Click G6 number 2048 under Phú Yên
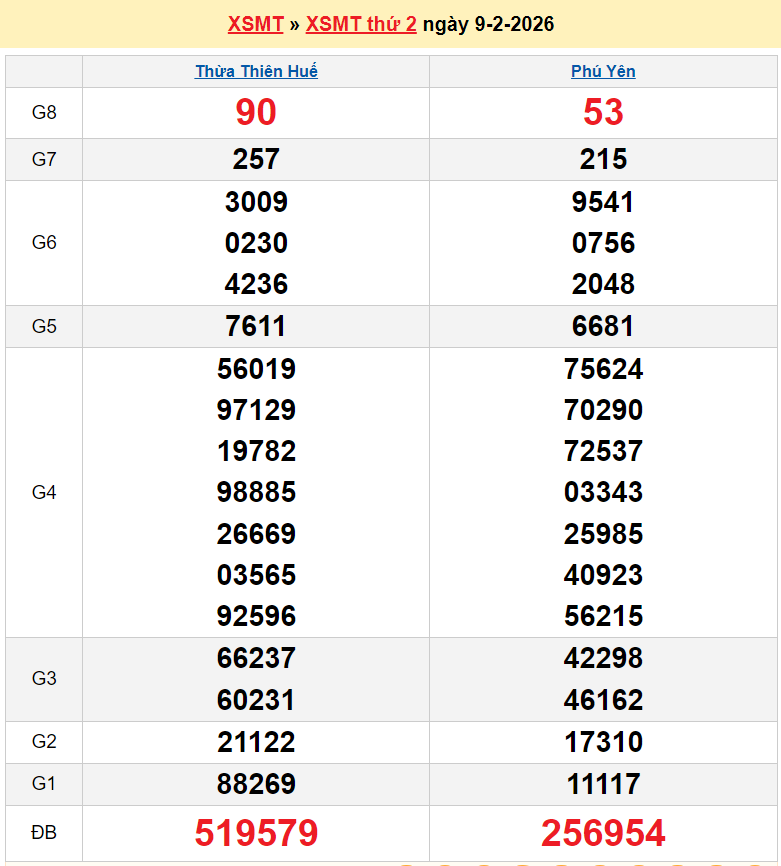Screen dimensions: 781x866 (x=603, y=284)
